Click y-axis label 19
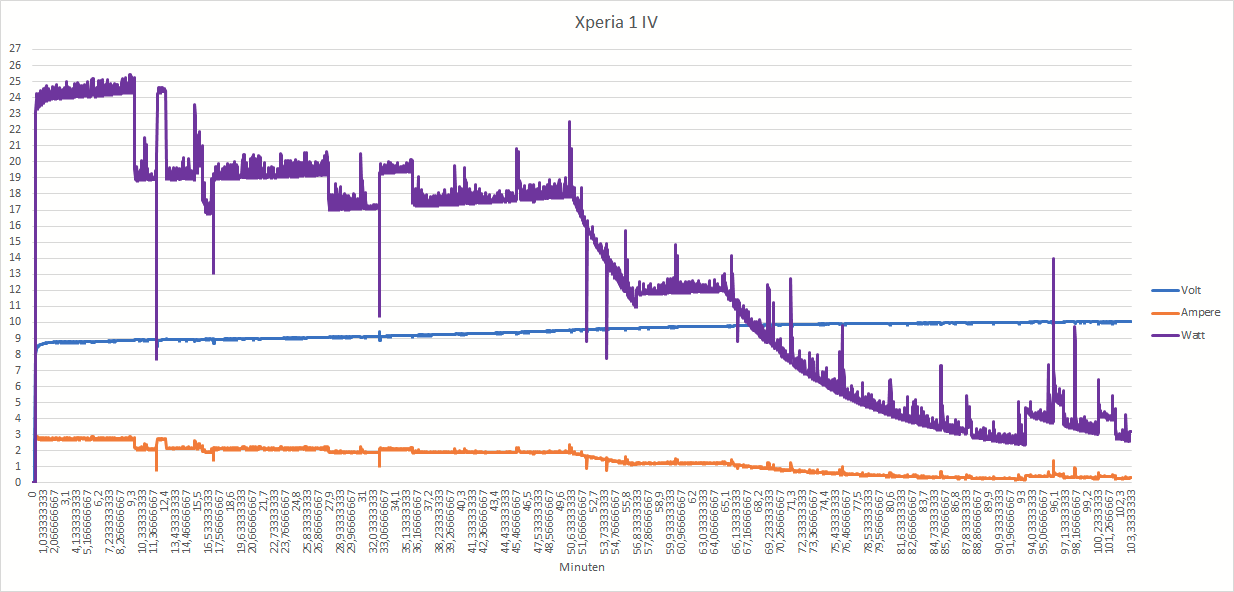The width and height of the screenshot is (1234, 592). click(x=14, y=177)
